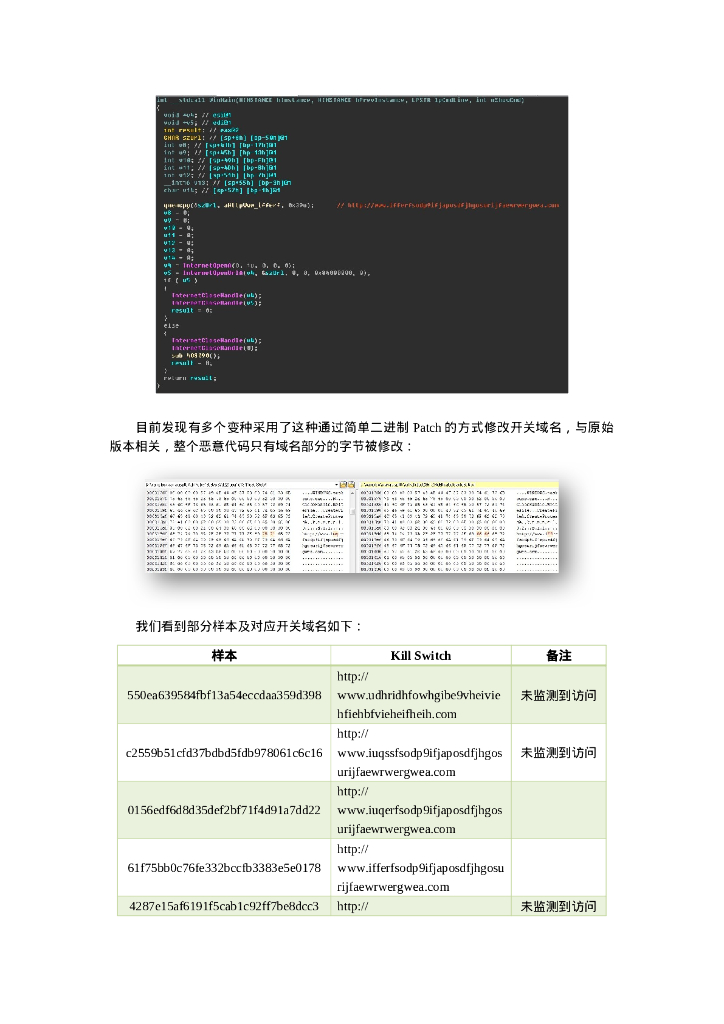Click http:// in the 4287e15a row
The width and height of the screenshot is (724, 1024).
pos(353,906)
